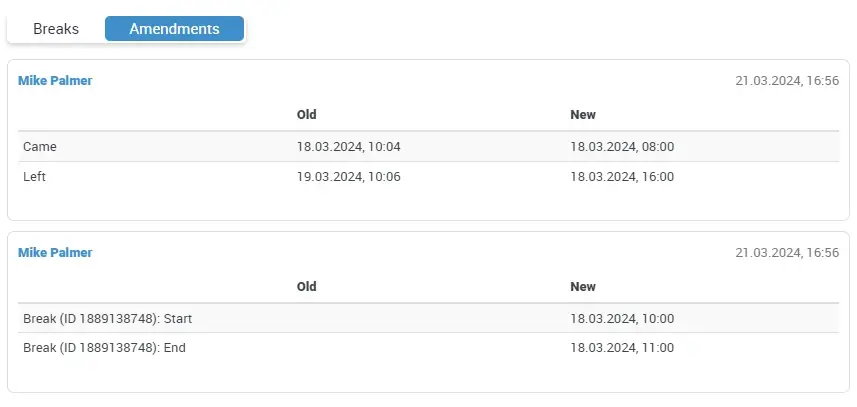
Task: Click the New column header in Came/Left table
Action: pos(583,115)
